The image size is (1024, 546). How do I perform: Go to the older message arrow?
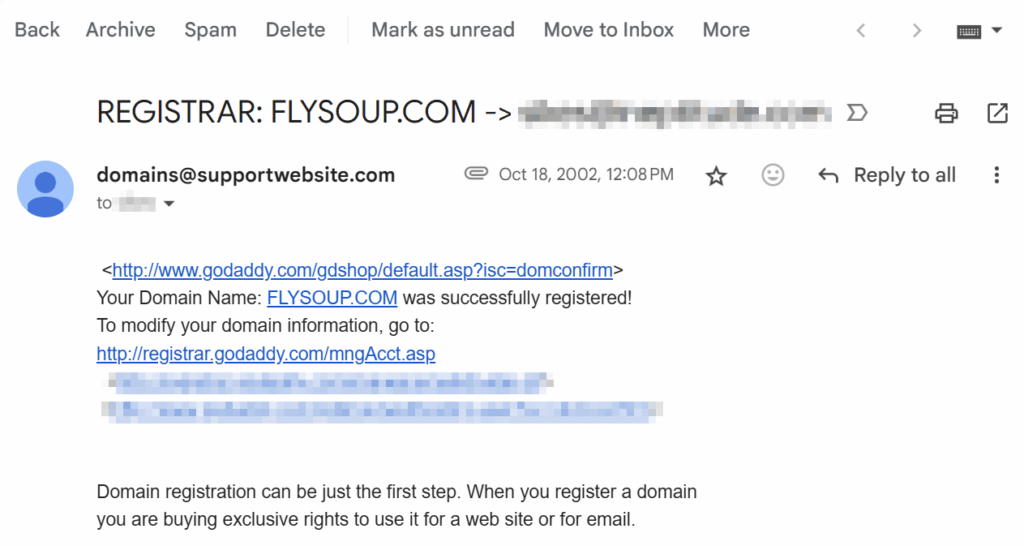(x=917, y=31)
